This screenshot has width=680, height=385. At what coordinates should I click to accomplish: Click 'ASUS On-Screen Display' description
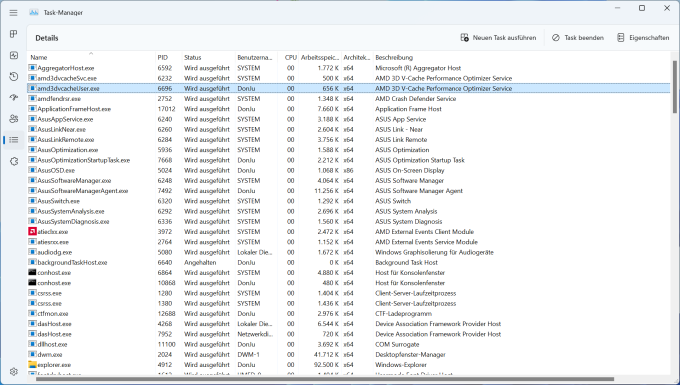[410, 170]
